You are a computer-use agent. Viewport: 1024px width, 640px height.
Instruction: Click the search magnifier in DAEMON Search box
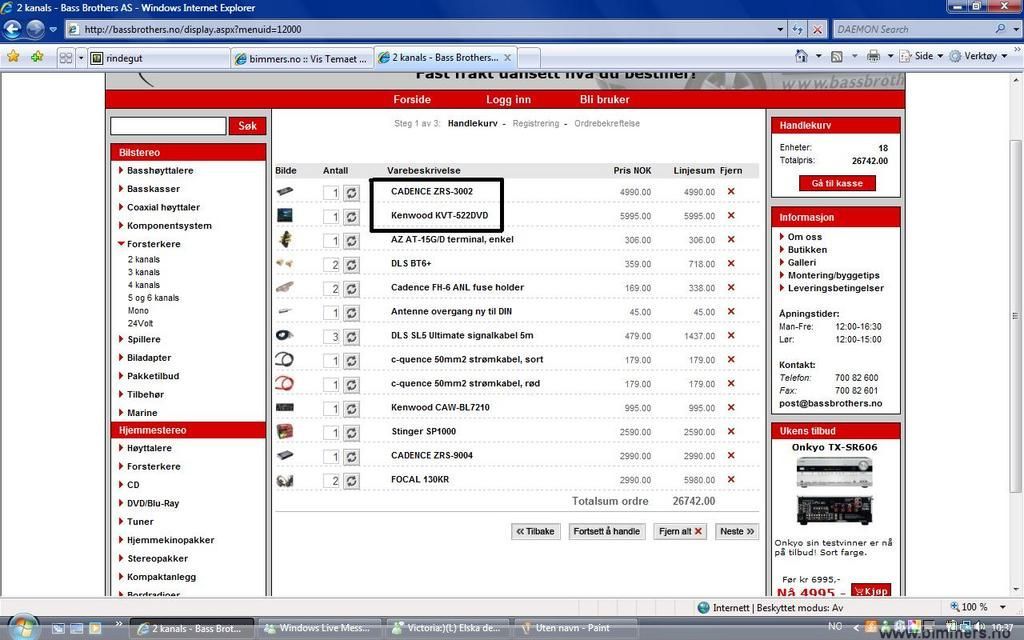999,29
